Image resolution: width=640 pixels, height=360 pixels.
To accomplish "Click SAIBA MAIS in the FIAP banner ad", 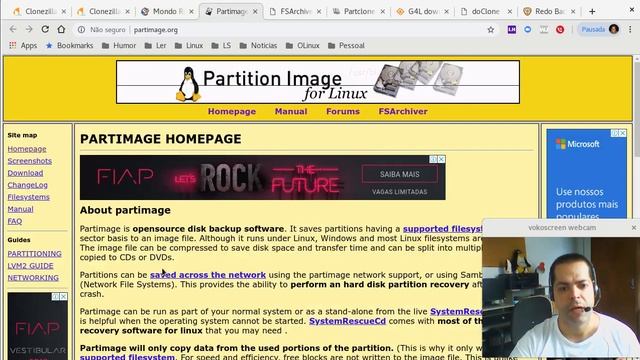I will 400,174.
